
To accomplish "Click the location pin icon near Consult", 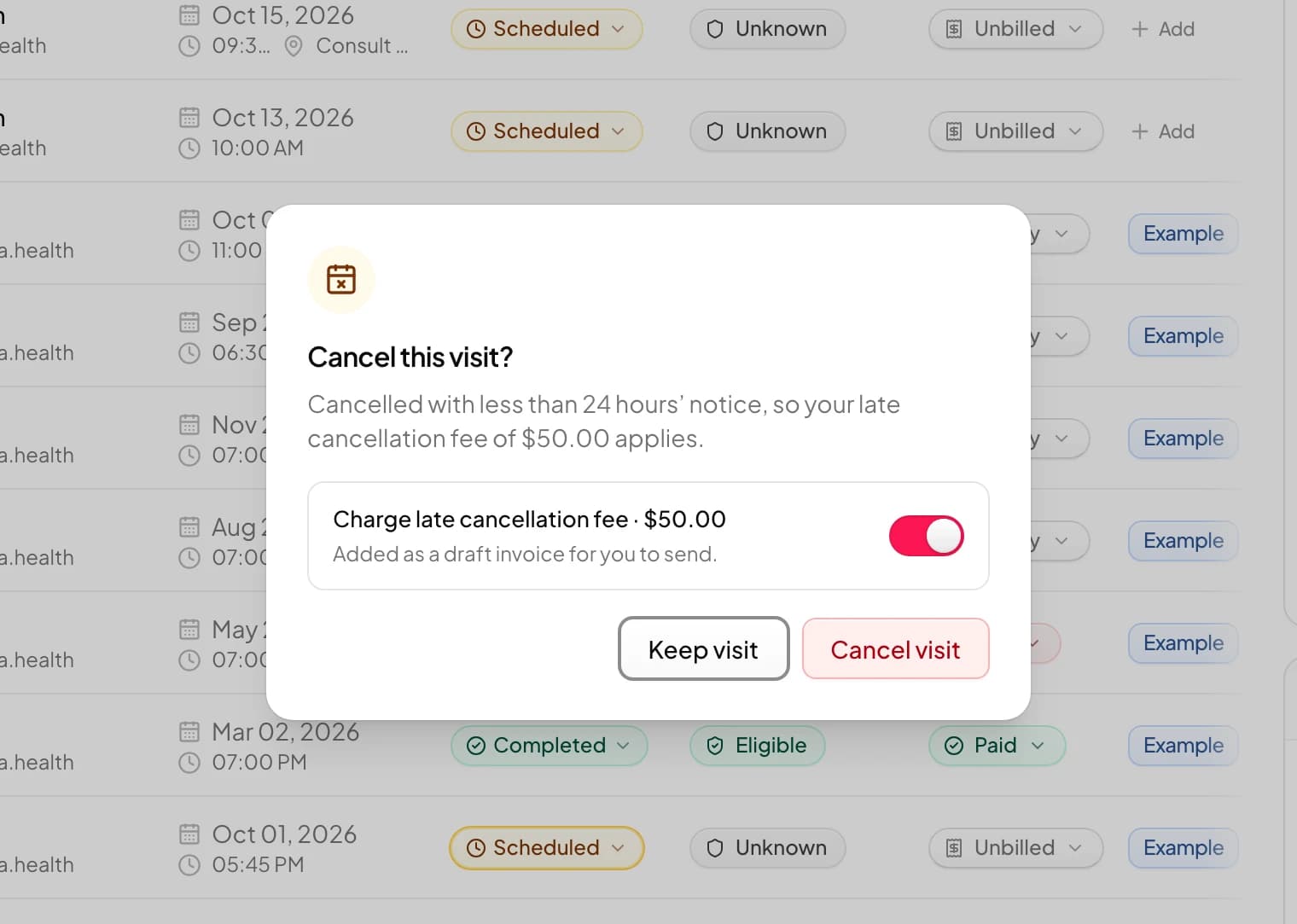I will click(x=294, y=46).
